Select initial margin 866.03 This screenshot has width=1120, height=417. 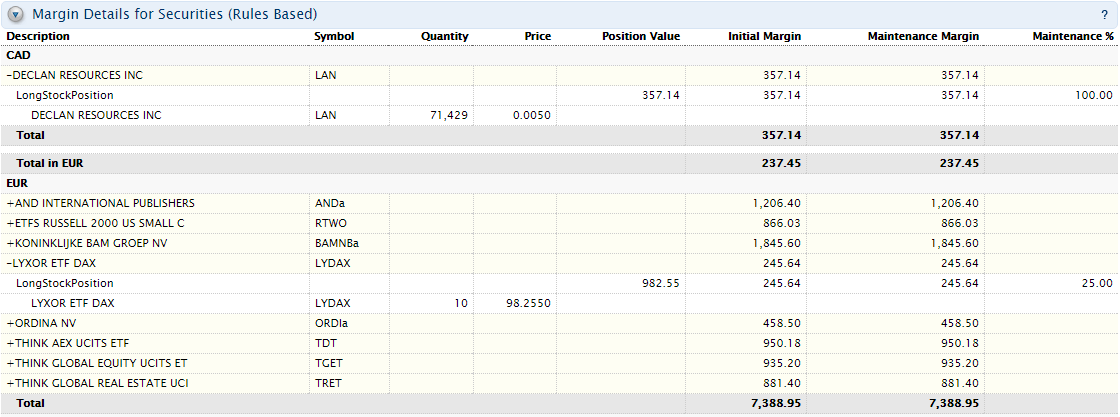coord(782,223)
